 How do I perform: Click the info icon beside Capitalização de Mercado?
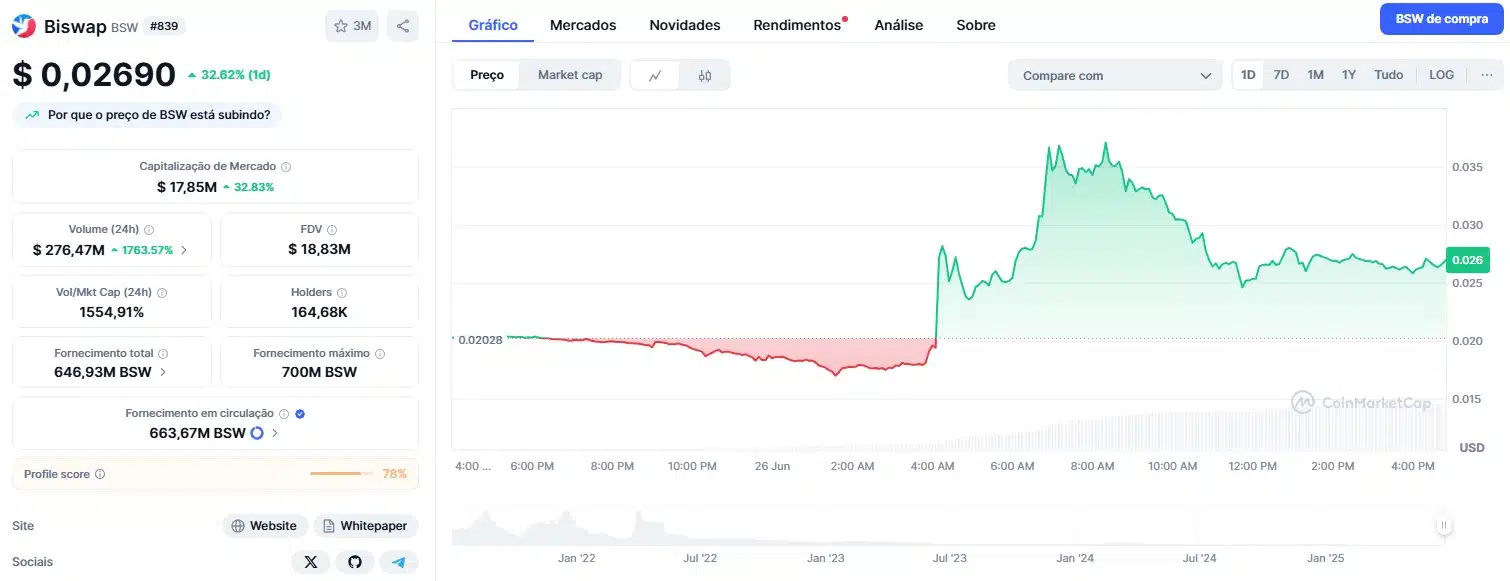tap(288, 166)
